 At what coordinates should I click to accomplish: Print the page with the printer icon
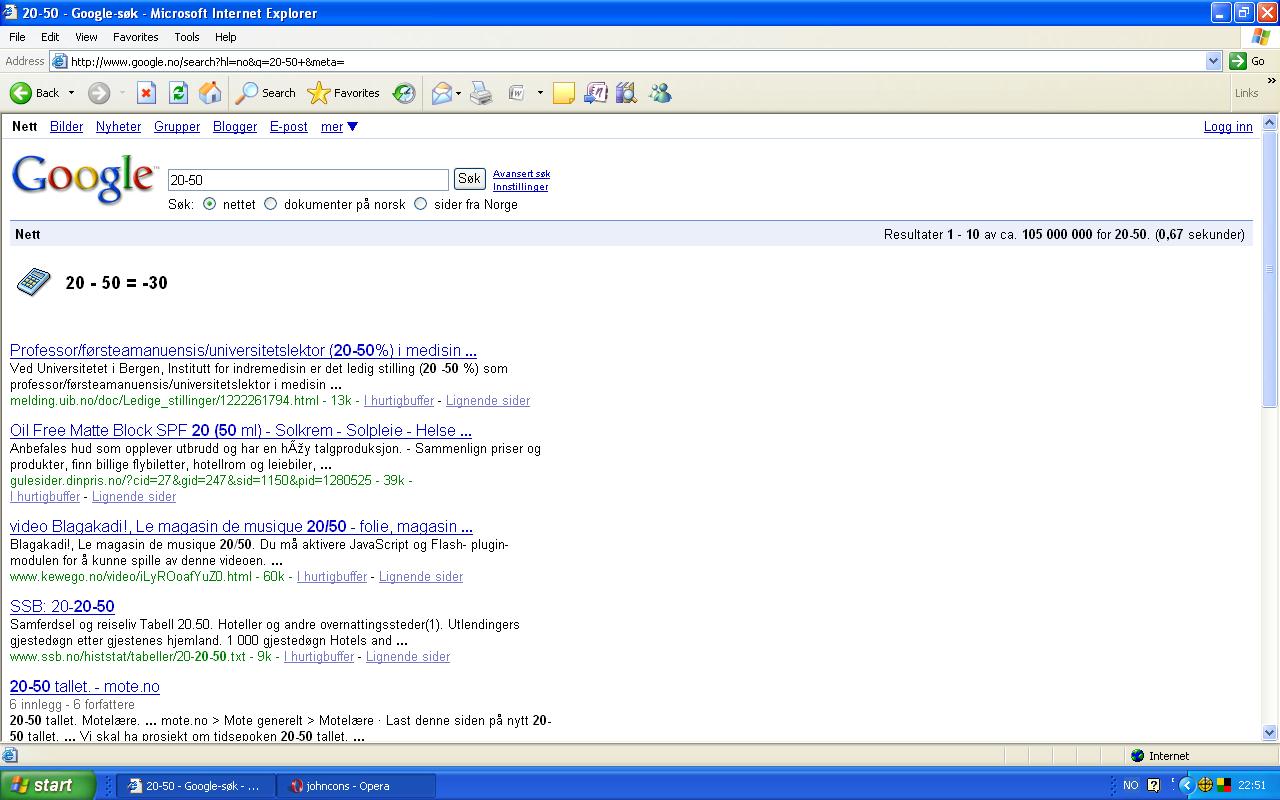(481, 93)
